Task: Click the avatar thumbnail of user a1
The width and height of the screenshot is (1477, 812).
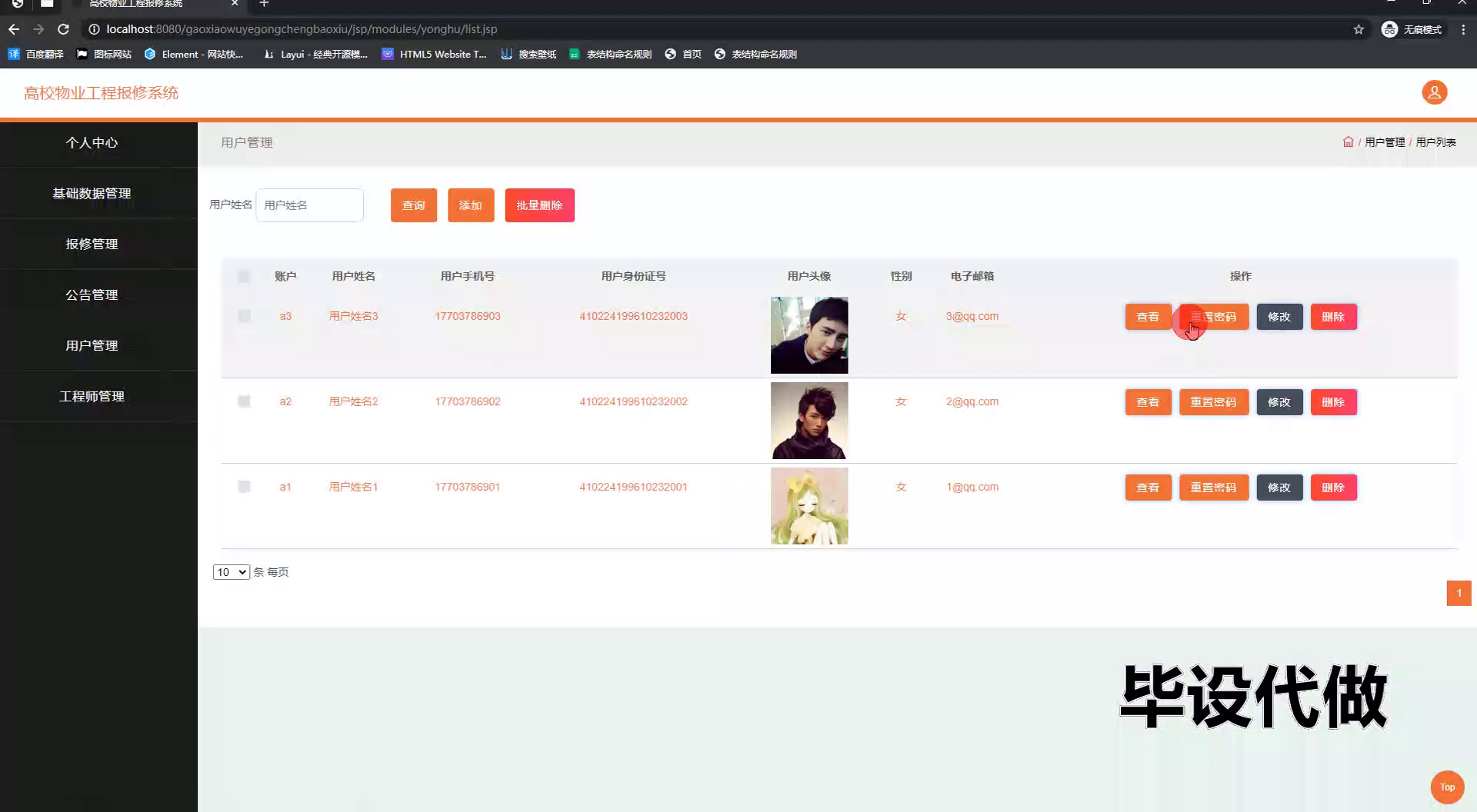Action: 809,506
